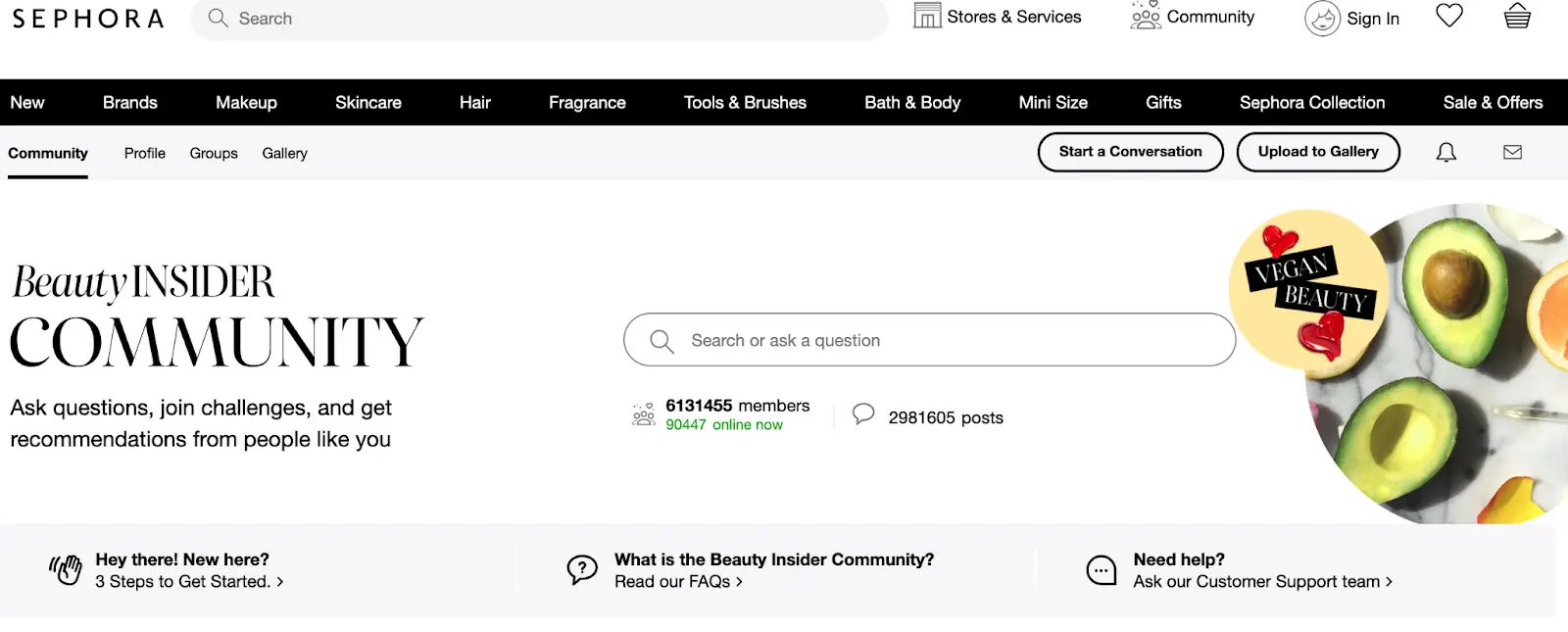The width and height of the screenshot is (1568, 632).
Task: Click the magnifier icon in top search bar
Action: (x=218, y=19)
